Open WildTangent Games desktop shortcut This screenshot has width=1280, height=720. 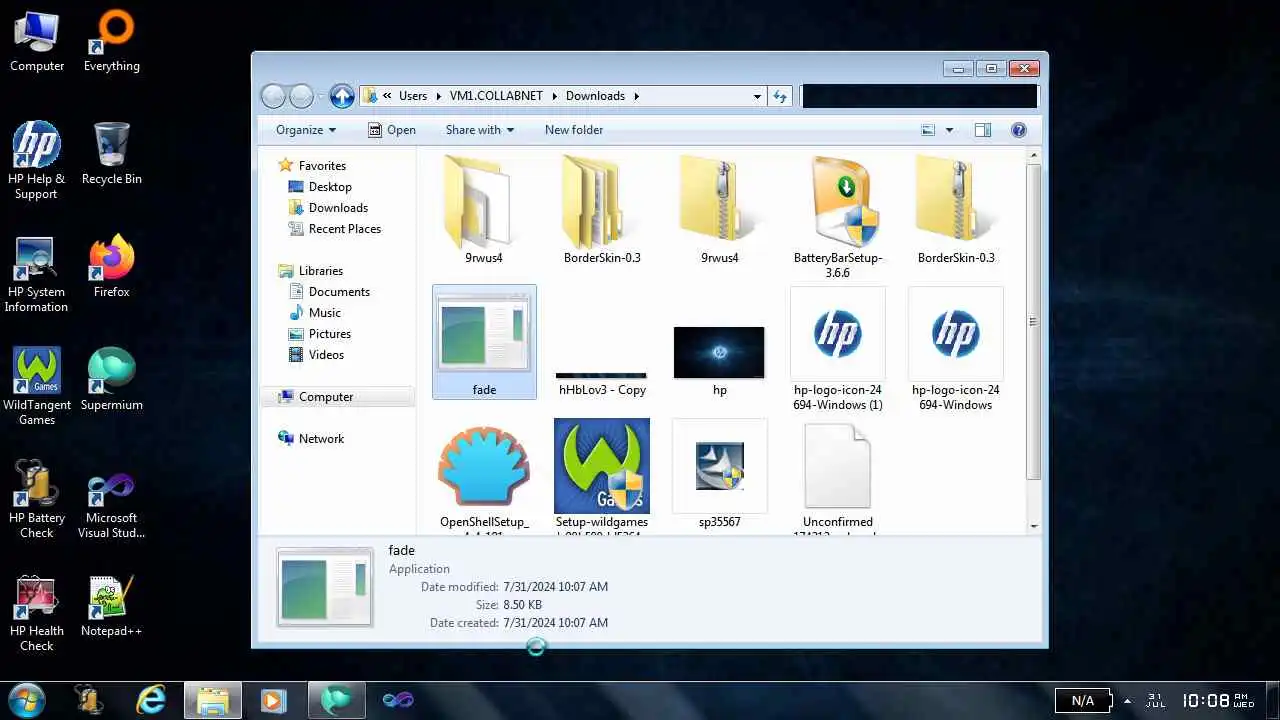tap(37, 387)
